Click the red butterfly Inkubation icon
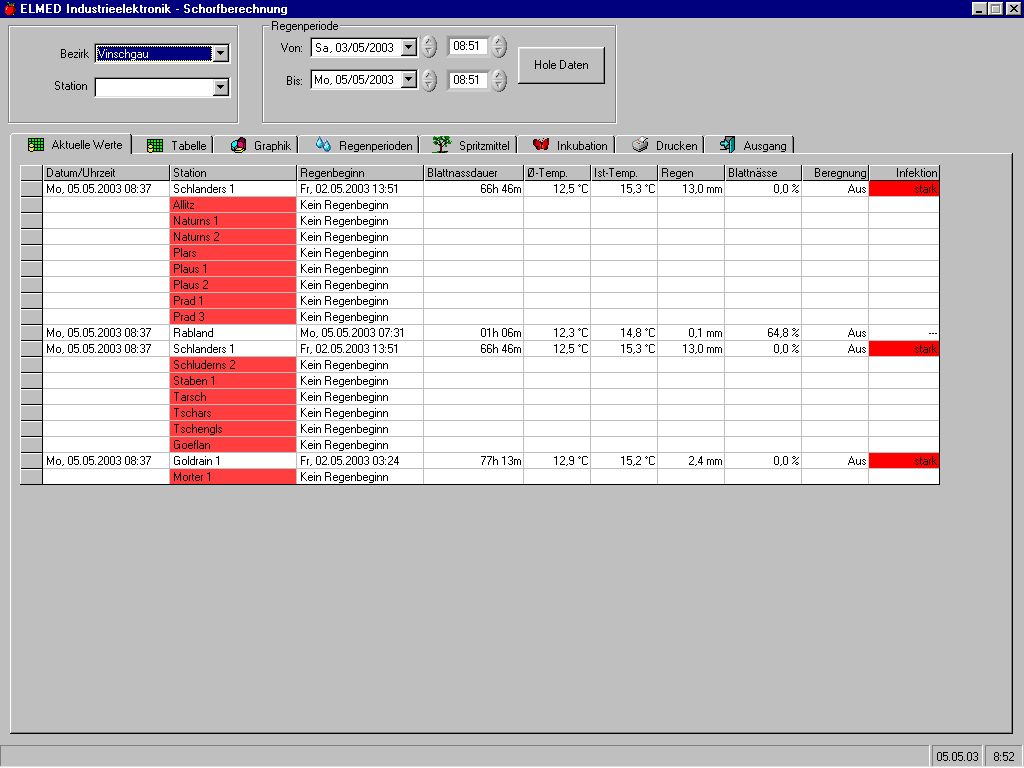1024x768 pixels. (541, 146)
